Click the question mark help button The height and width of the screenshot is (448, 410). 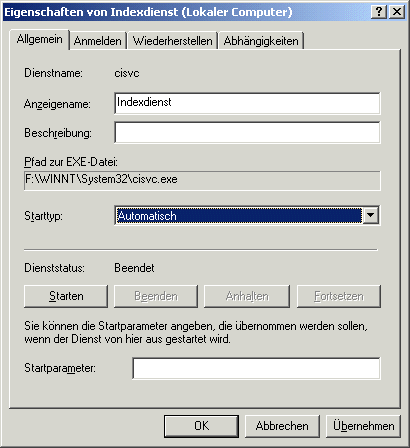click(x=379, y=12)
